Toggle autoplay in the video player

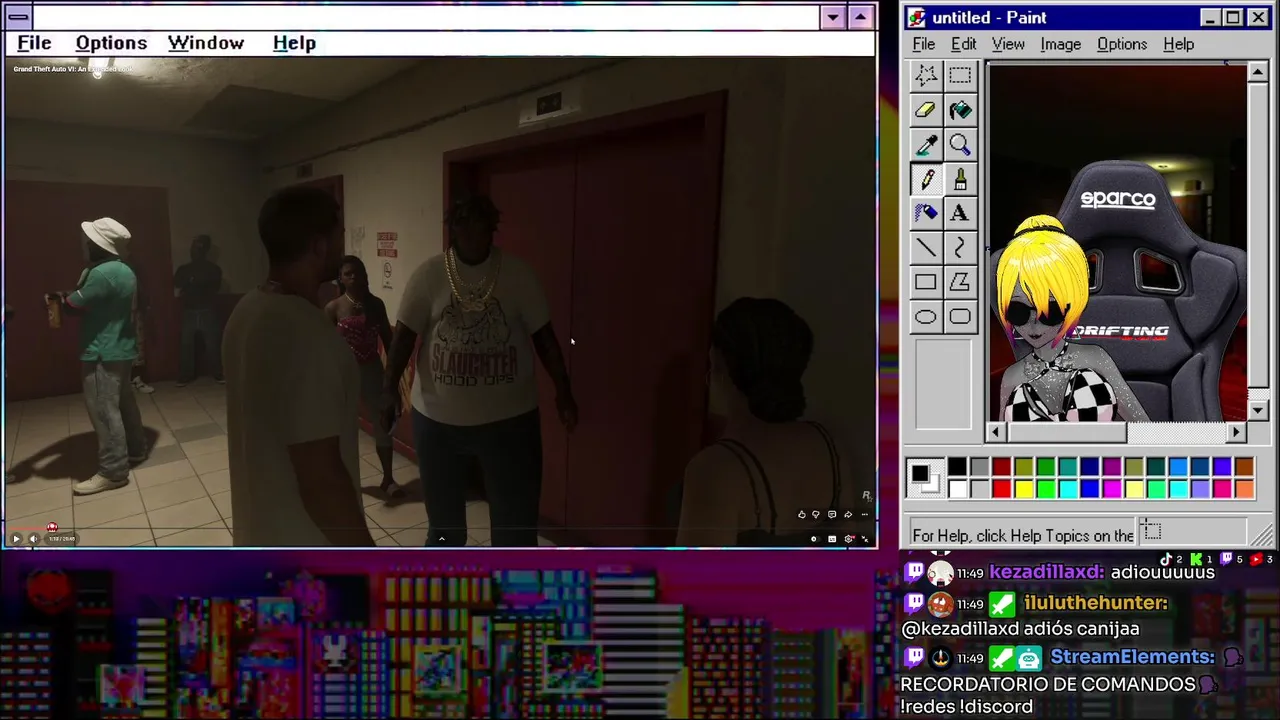(814, 539)
